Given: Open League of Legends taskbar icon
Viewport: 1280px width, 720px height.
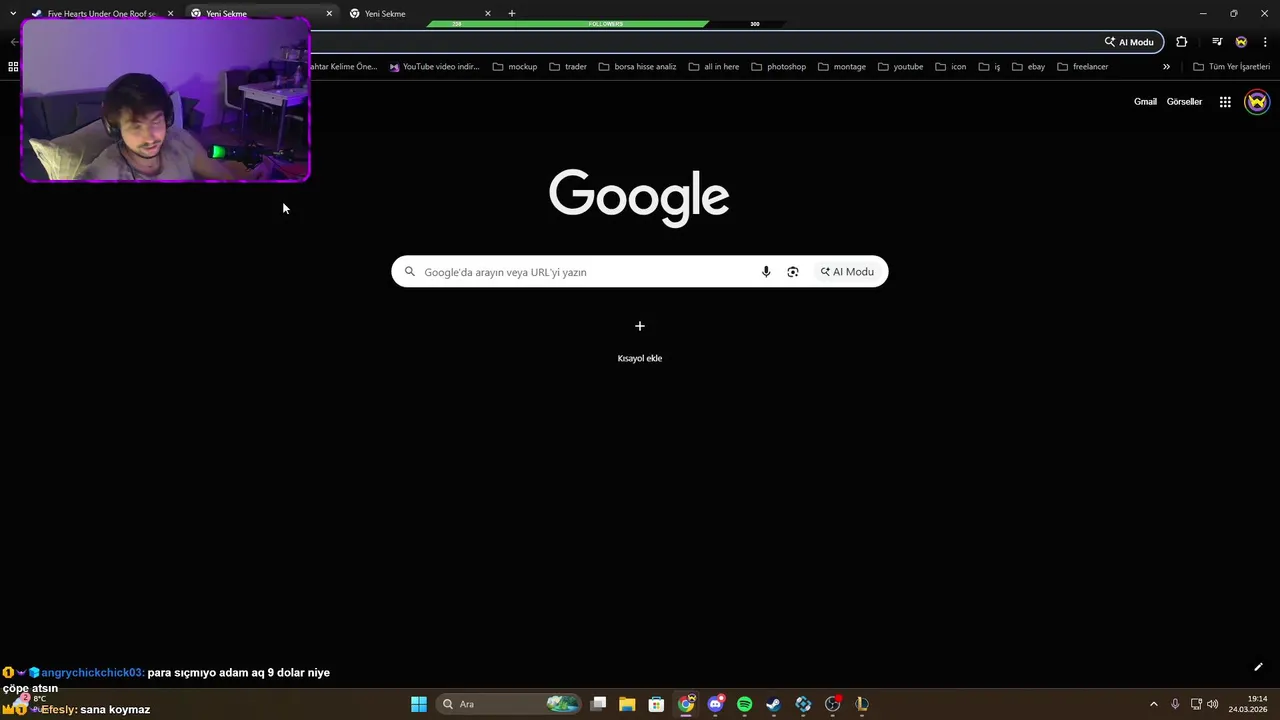Looking at the screenshot, I should 861,704.
